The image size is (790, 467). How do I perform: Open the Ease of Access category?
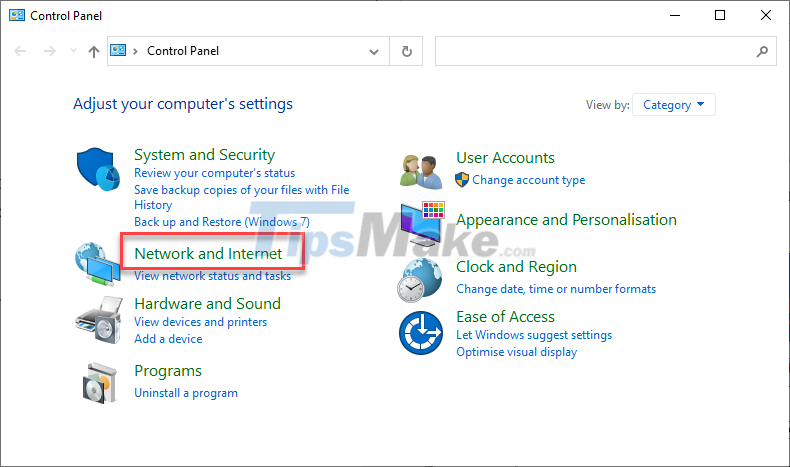[505, 317]
